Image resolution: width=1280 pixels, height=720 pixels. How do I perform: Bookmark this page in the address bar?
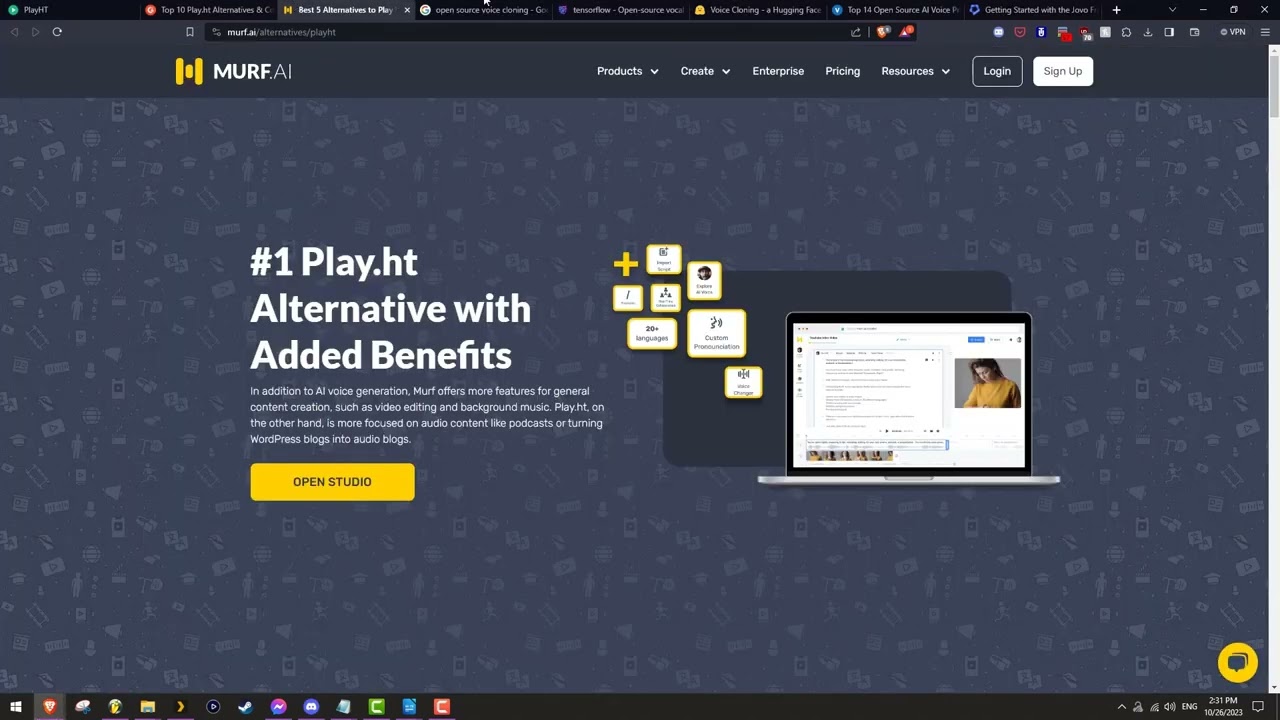pyautogui.click(x=189, y=32)
